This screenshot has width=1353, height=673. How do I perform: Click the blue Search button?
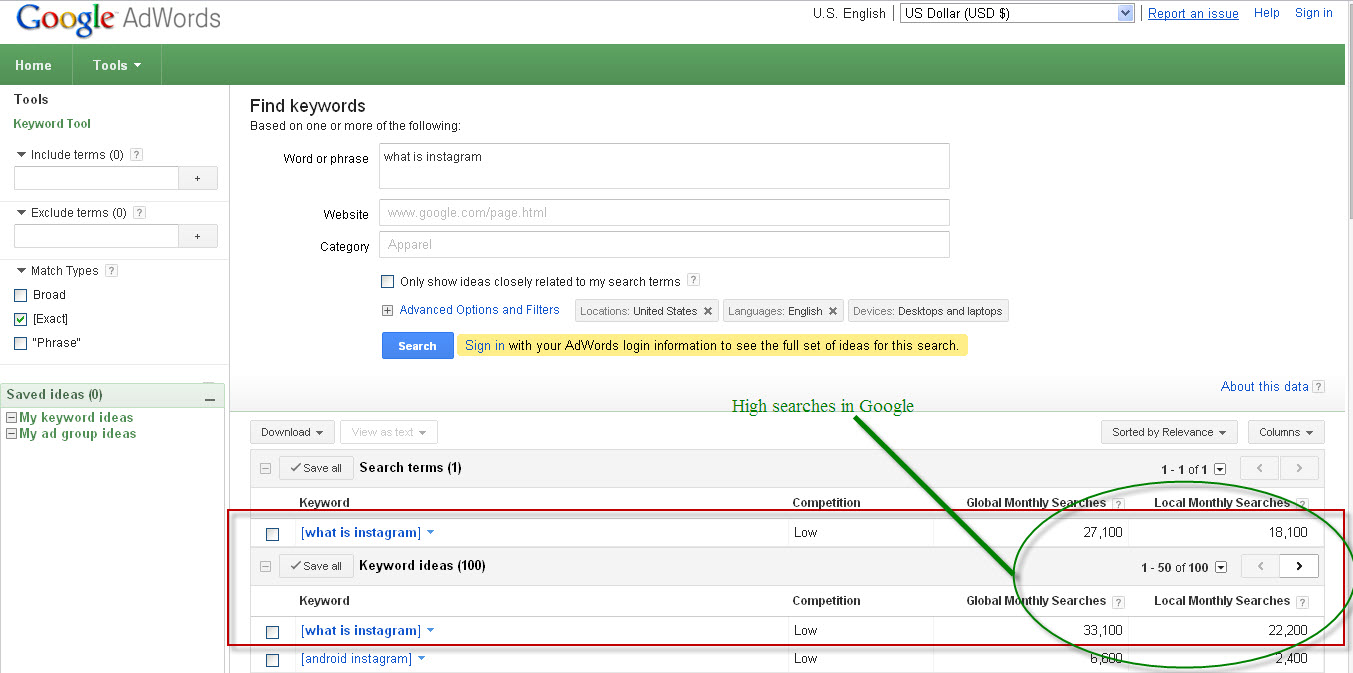(417, 346)
